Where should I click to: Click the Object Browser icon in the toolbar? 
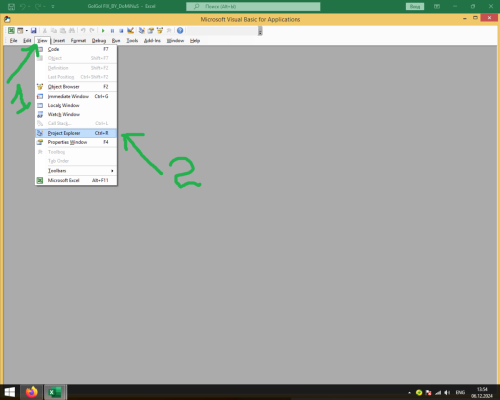[160, 31]
